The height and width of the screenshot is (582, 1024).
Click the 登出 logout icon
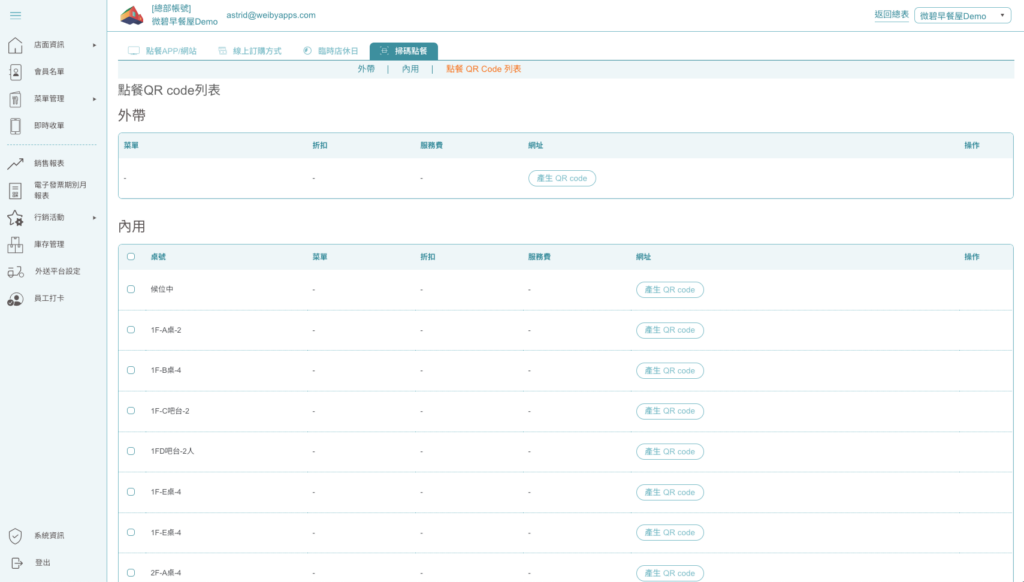click(16, 562)
